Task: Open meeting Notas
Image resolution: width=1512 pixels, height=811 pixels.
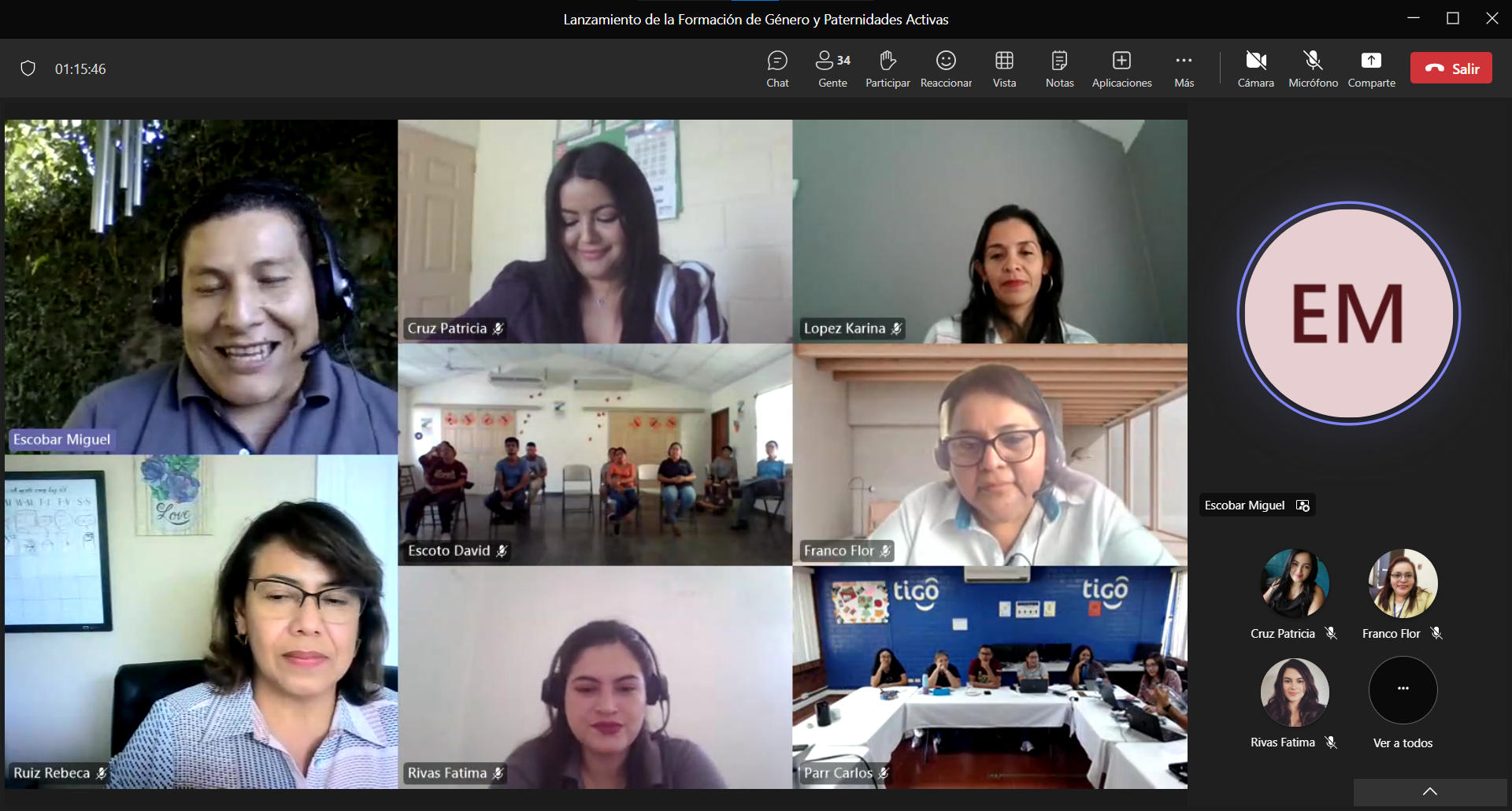Action: (1059, 69)
